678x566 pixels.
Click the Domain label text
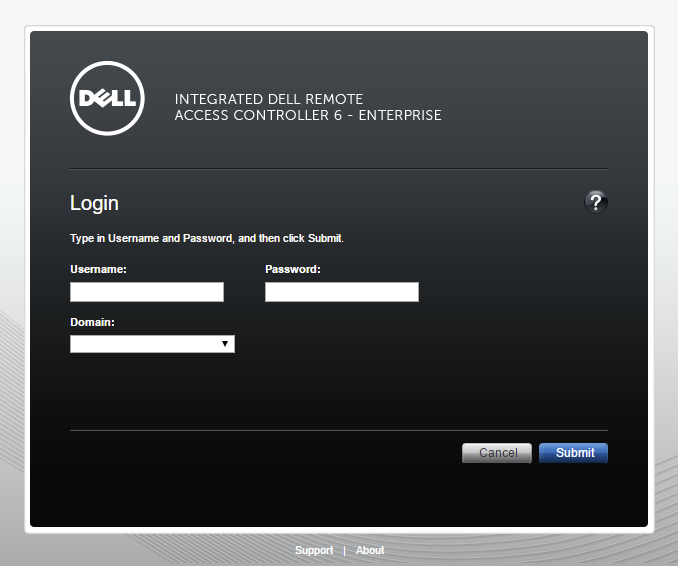(x=92, y=322)
